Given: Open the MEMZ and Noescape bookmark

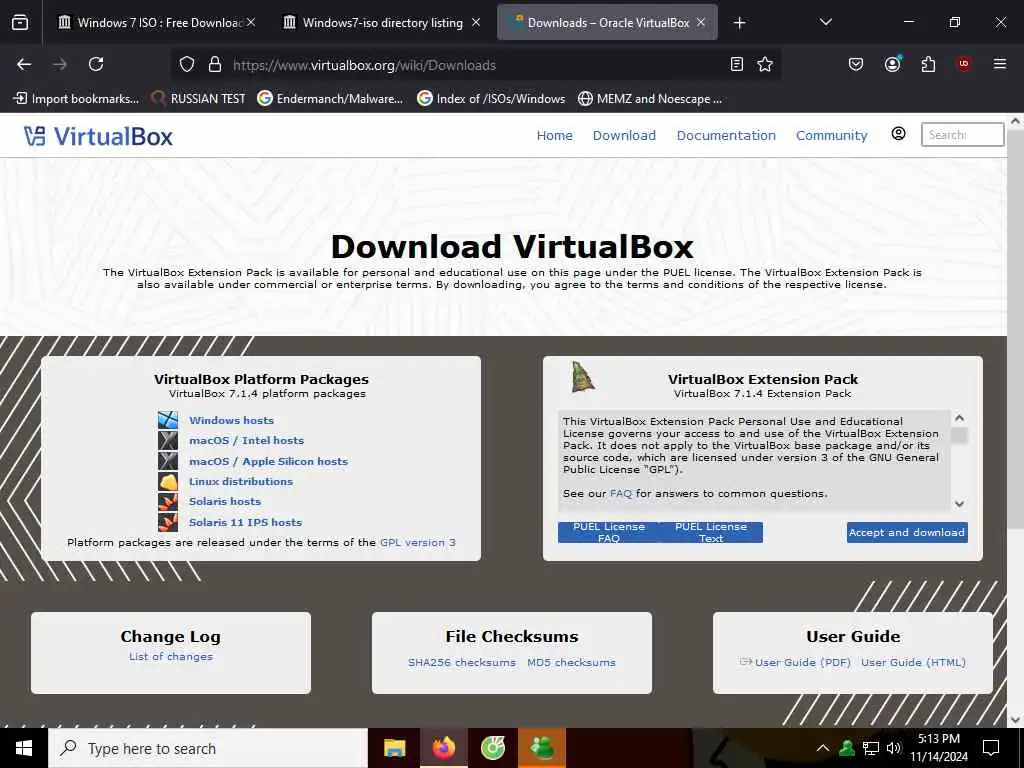Looking at the screenshot, I should coord(650,99).
